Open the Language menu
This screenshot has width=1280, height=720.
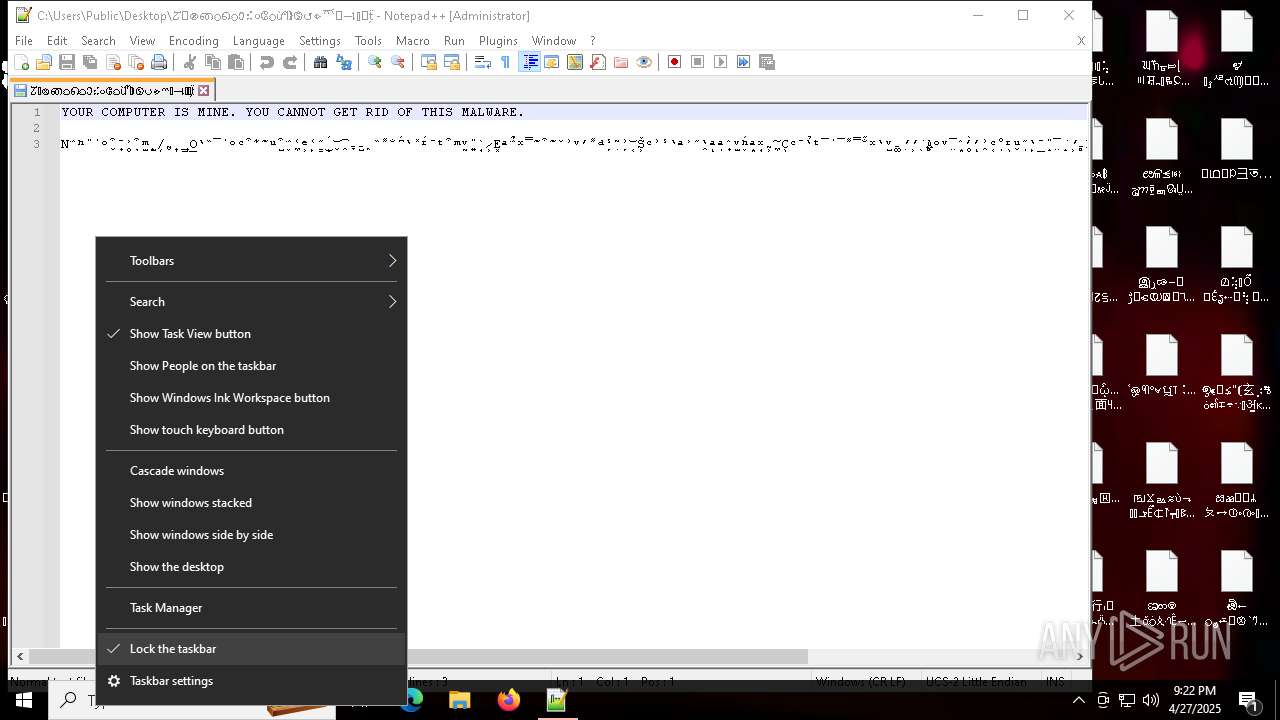pyautogui.click(x=259, y=41)
